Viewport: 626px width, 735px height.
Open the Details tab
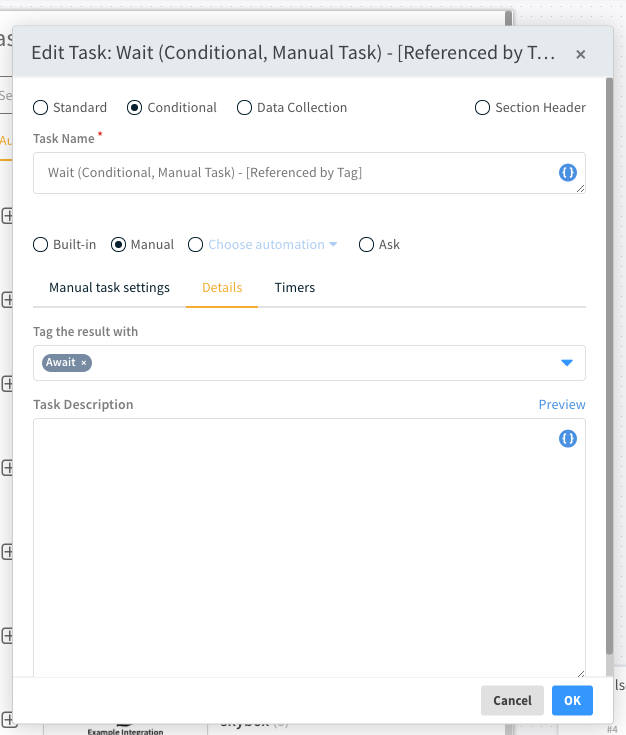pos(222,288)
